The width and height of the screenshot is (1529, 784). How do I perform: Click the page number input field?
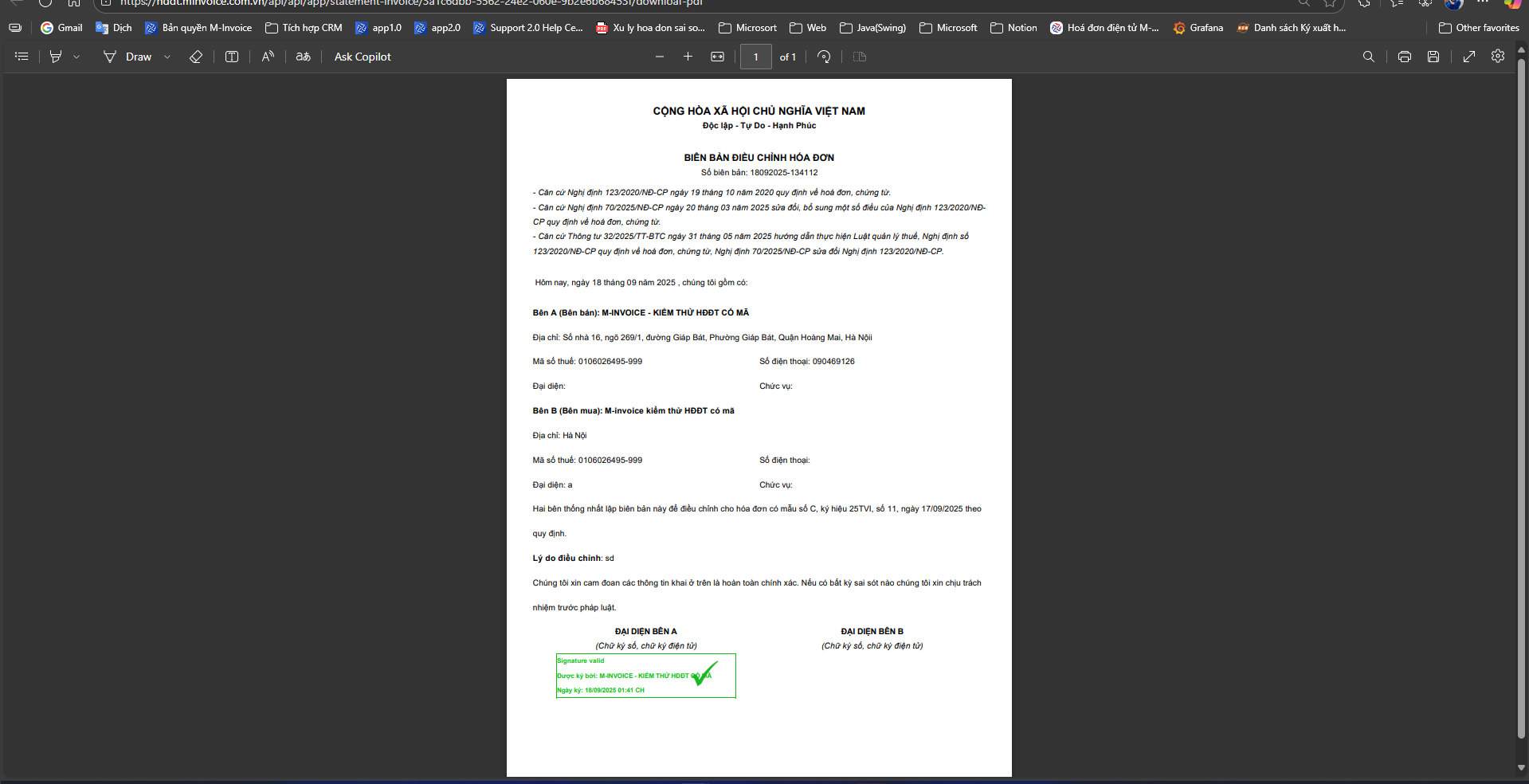[x=755, y=57]
